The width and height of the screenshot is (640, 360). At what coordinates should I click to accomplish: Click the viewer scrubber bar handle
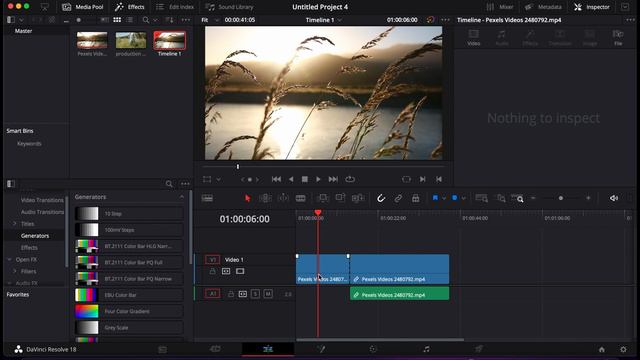238,167
